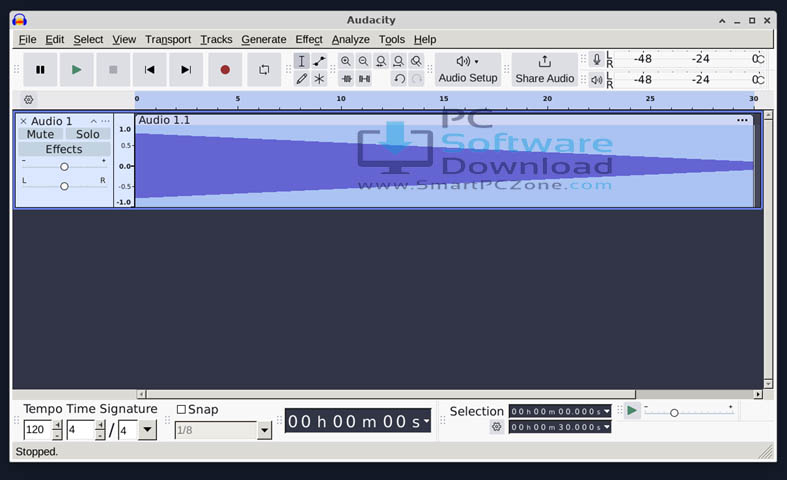Collapse the Audio 1 track with the caret
The height and width of the screenshot is (480, 787).
[93, 121]
